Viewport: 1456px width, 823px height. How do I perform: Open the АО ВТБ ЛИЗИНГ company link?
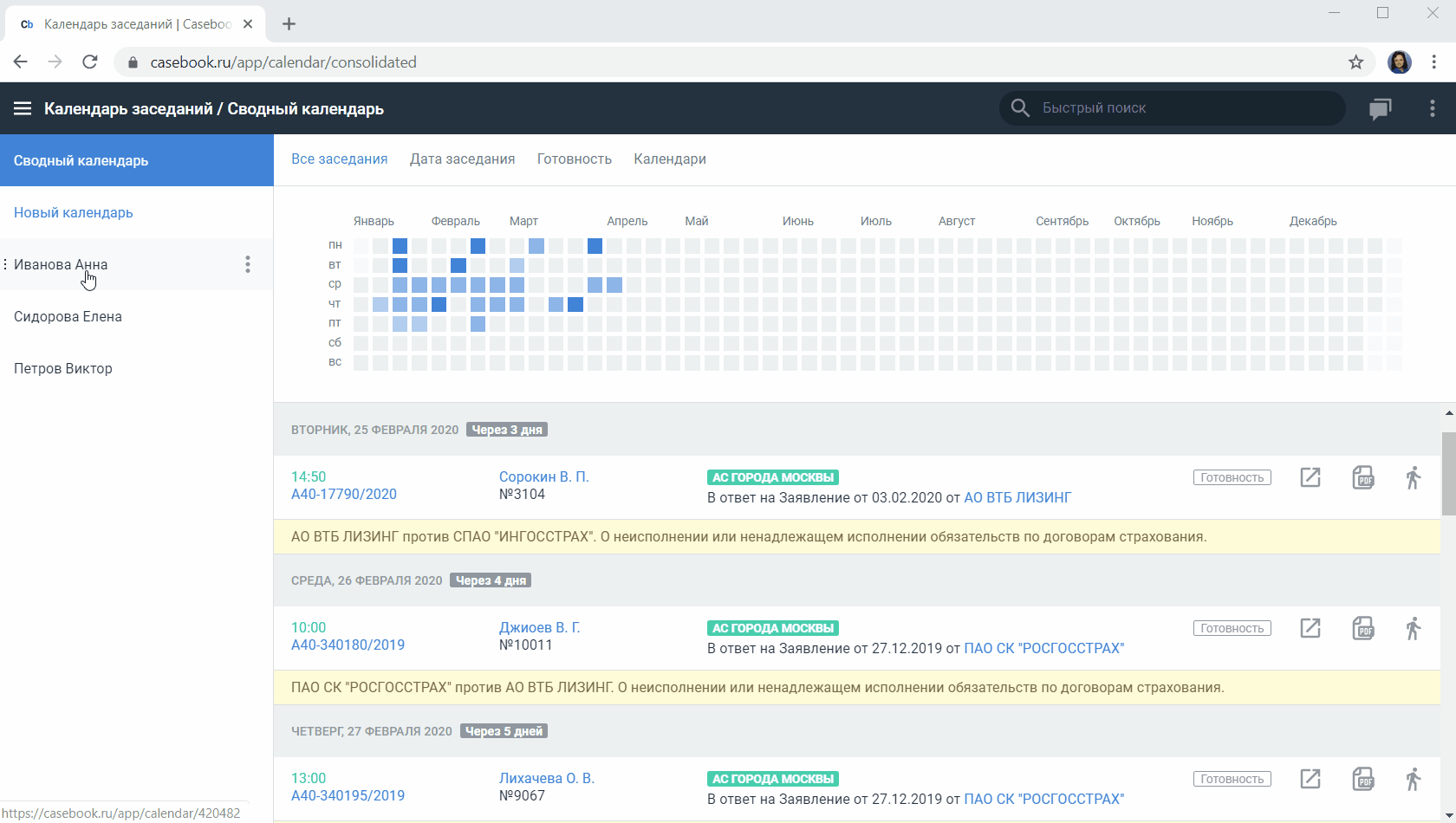coord(1017,498)
